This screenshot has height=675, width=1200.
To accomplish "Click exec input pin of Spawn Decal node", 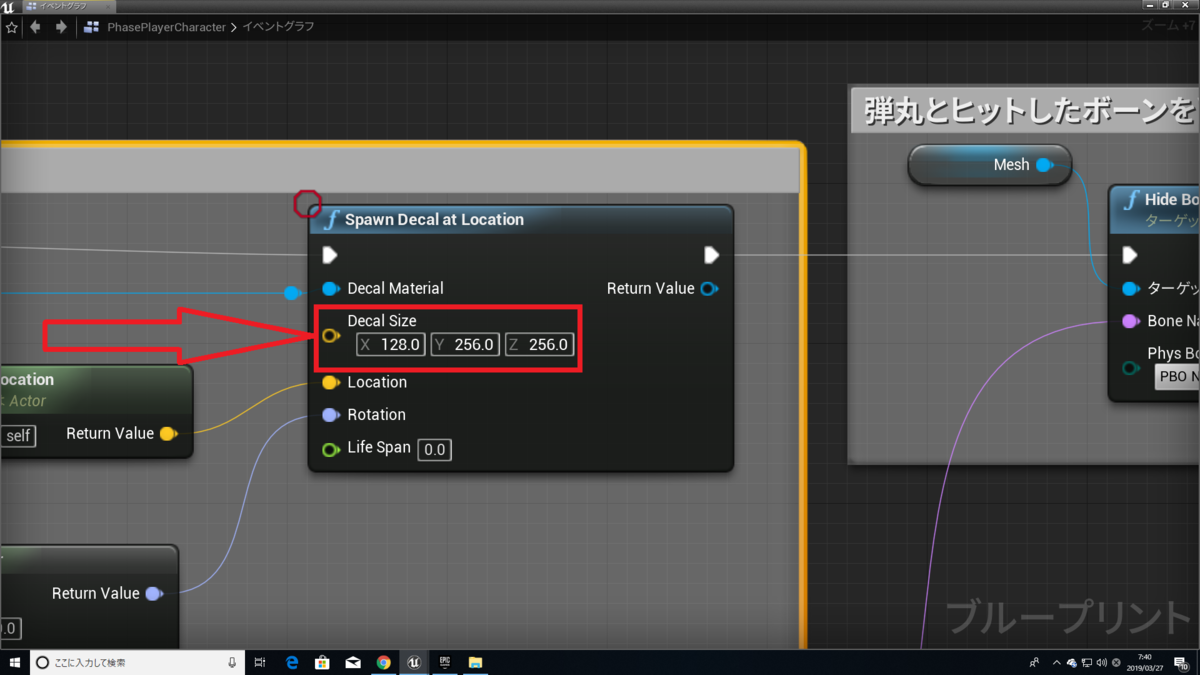I will point(330,255).
